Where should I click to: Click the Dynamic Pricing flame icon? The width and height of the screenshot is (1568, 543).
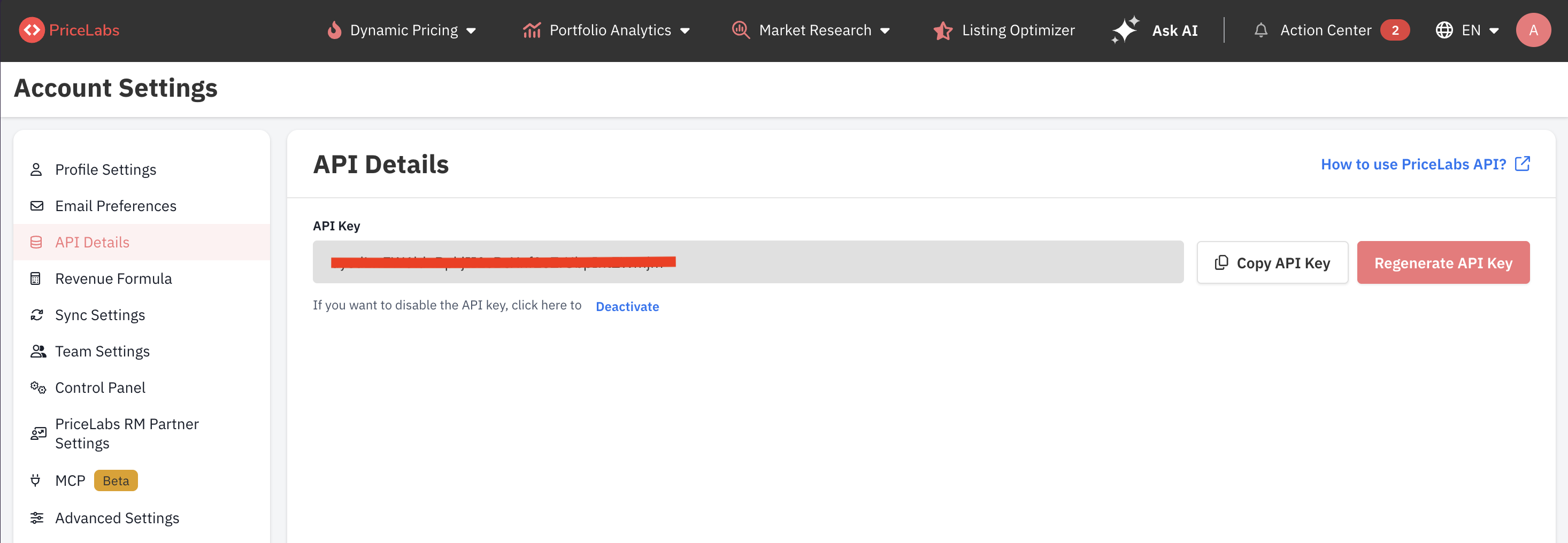pyautogui.click(x=334, y=30)
